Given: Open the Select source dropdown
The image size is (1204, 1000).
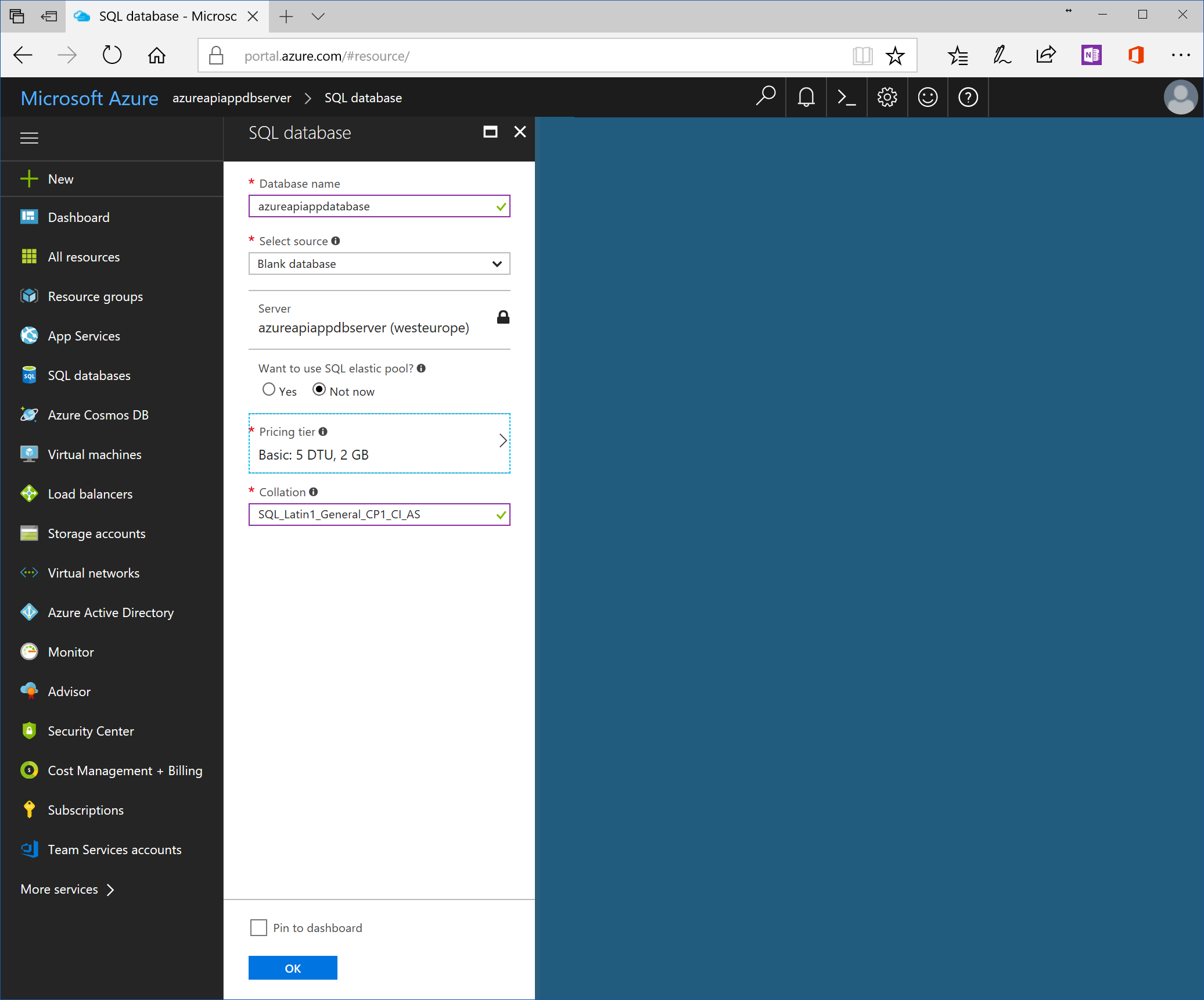Looking at the screenshot, I should (x=379, y=264).
